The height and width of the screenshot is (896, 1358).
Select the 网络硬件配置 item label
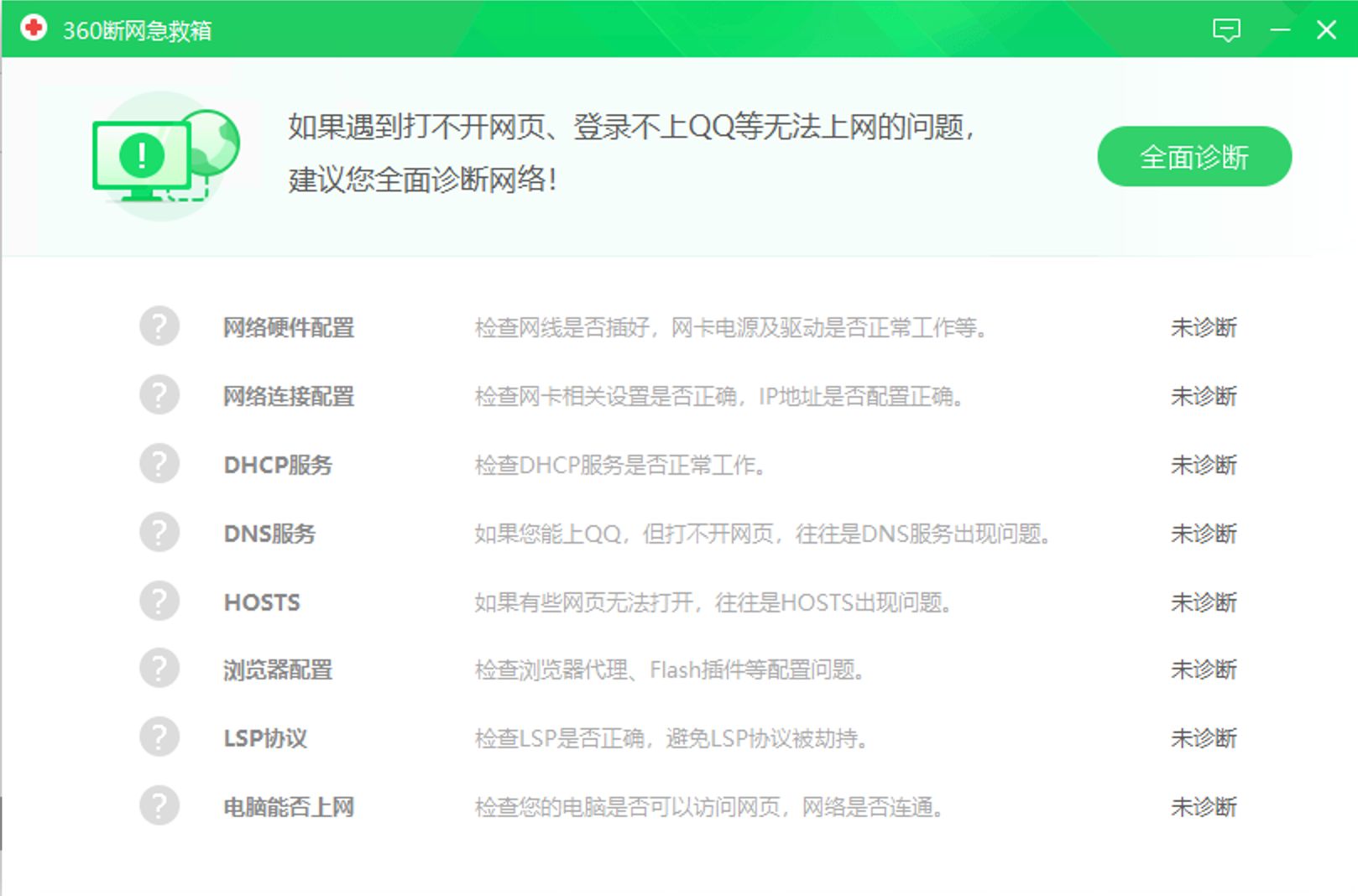click(289, 328)
